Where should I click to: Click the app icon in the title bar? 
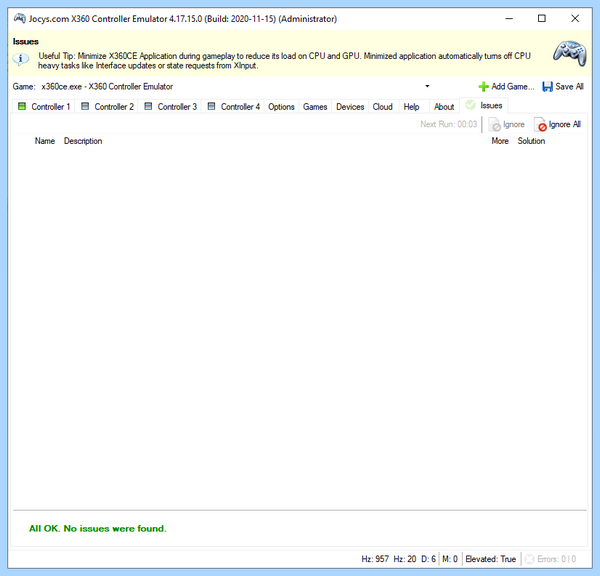click(20, 18)
